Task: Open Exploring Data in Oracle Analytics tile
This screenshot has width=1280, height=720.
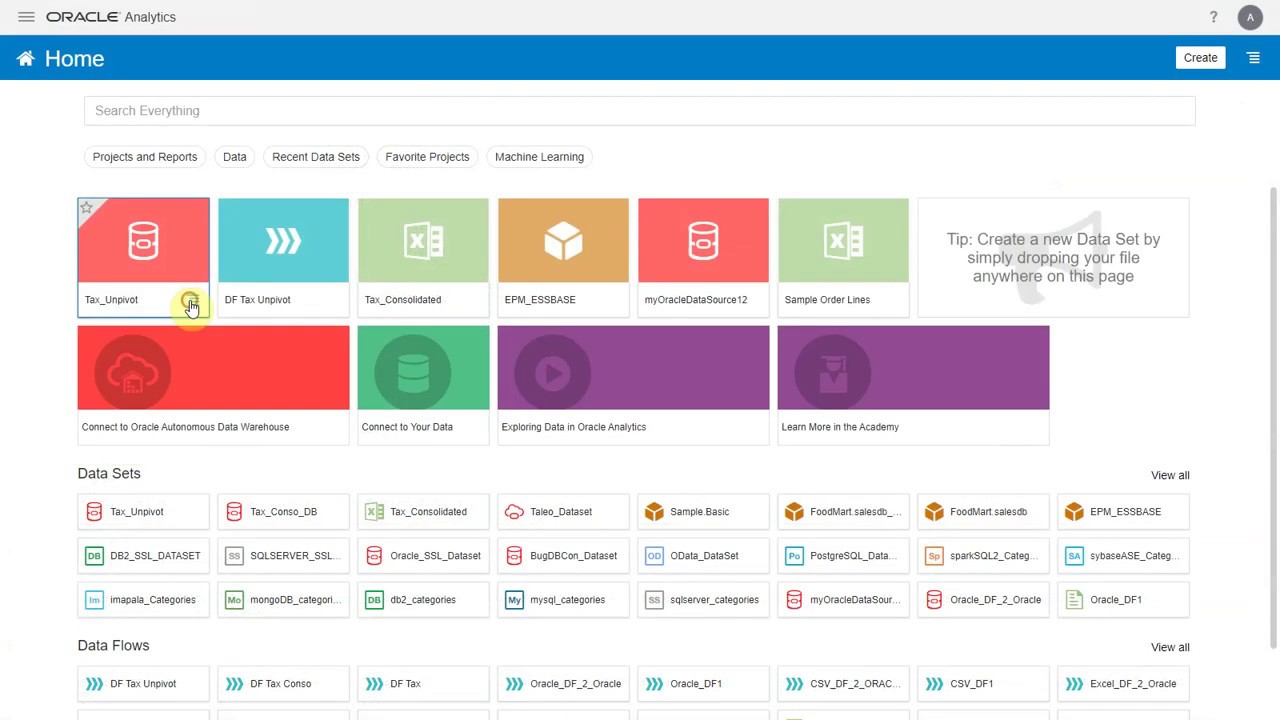Action: [x=633, y=384]
